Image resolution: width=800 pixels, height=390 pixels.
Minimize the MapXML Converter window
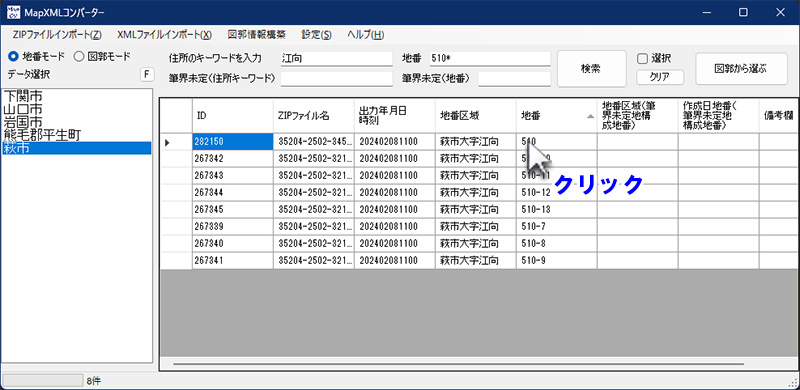click(x=707, y=12)
